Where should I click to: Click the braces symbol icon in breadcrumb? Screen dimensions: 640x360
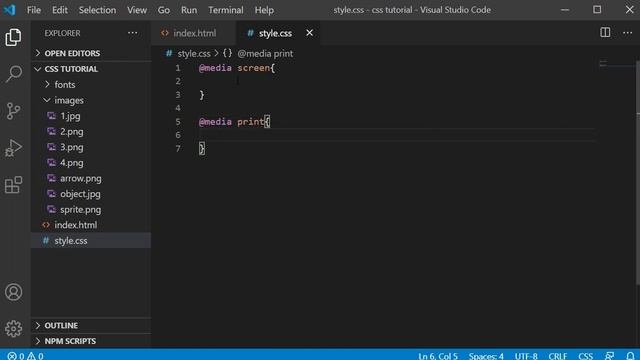[227, 53]
